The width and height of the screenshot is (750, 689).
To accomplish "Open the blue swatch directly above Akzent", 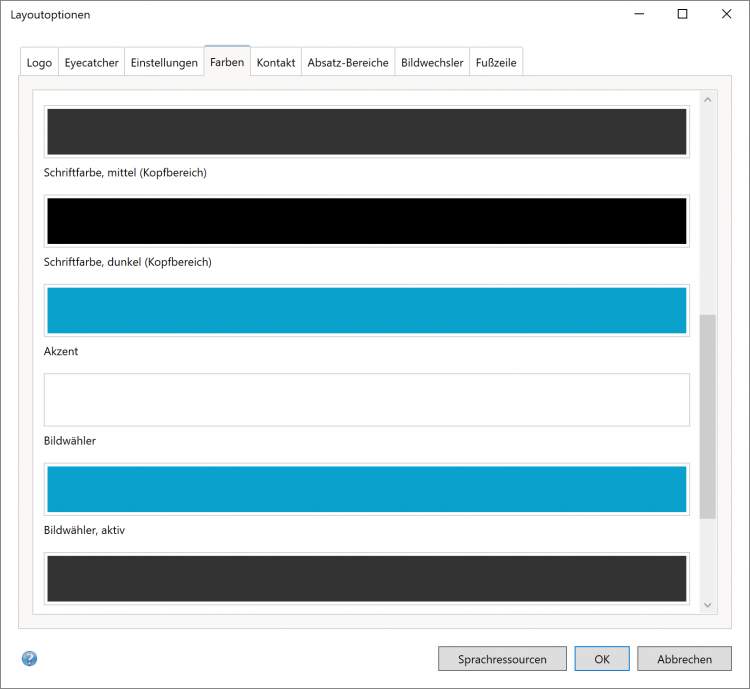I will pos(367,310).
